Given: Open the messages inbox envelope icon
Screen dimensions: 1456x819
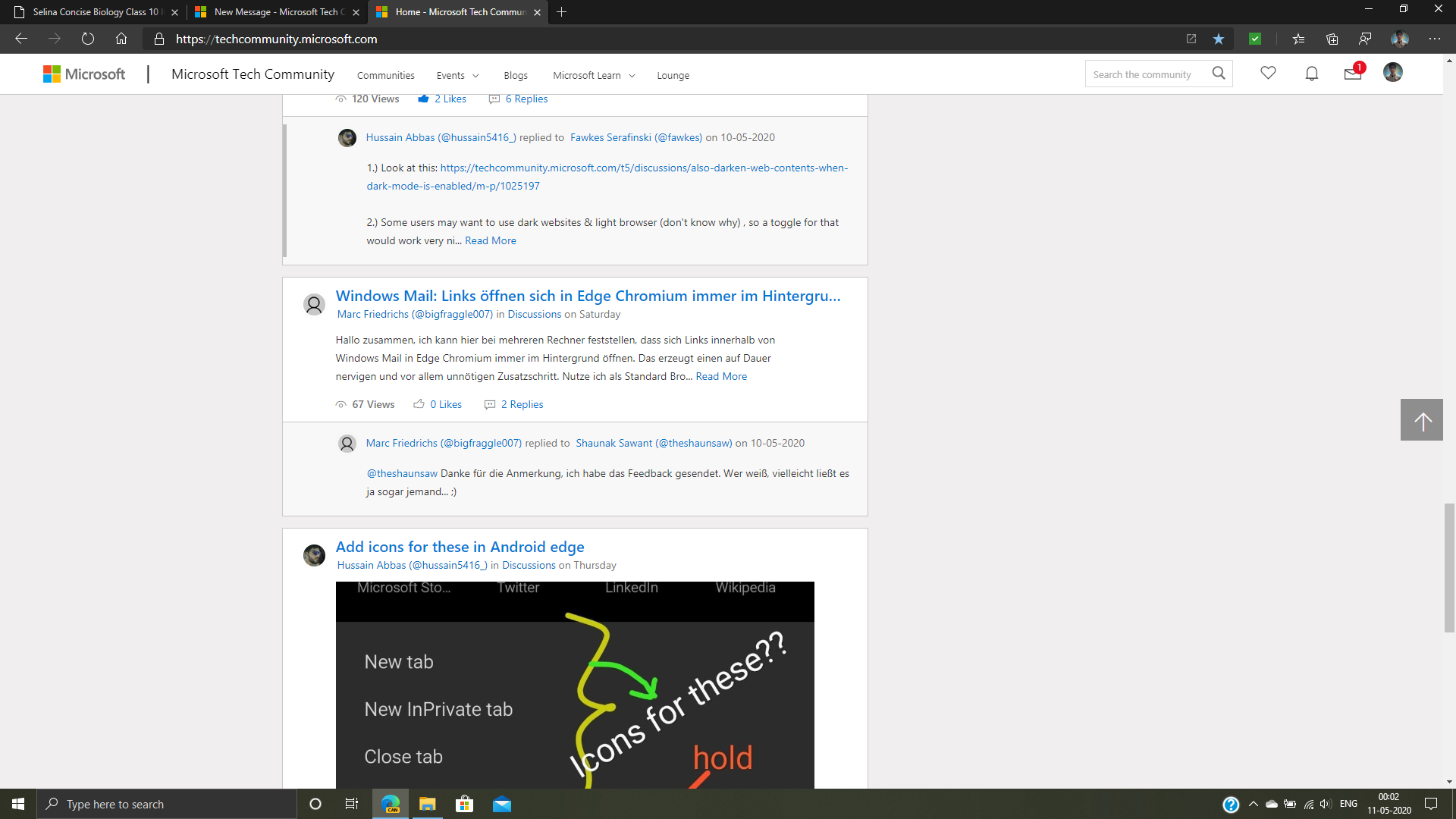Looking at the screenshot, I should pyautogui.click(x=1353, y=74).
